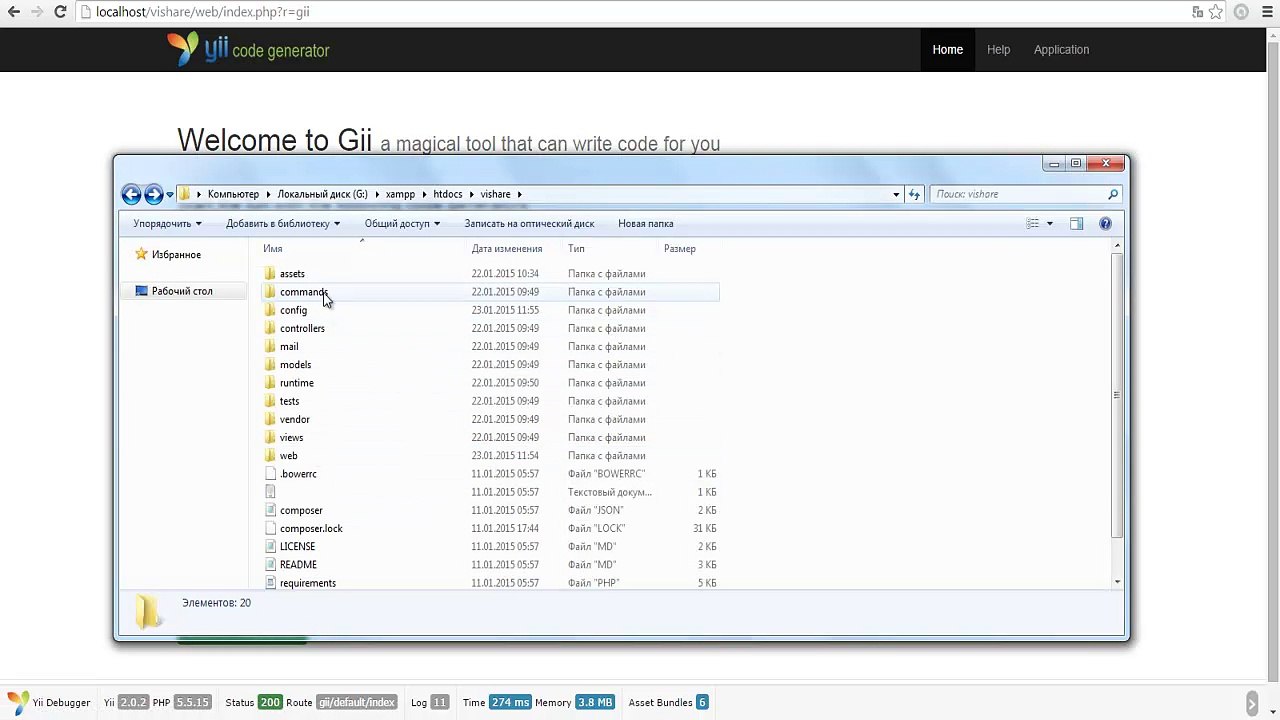Select the LICENSE file icon

(x=270, y=547)
